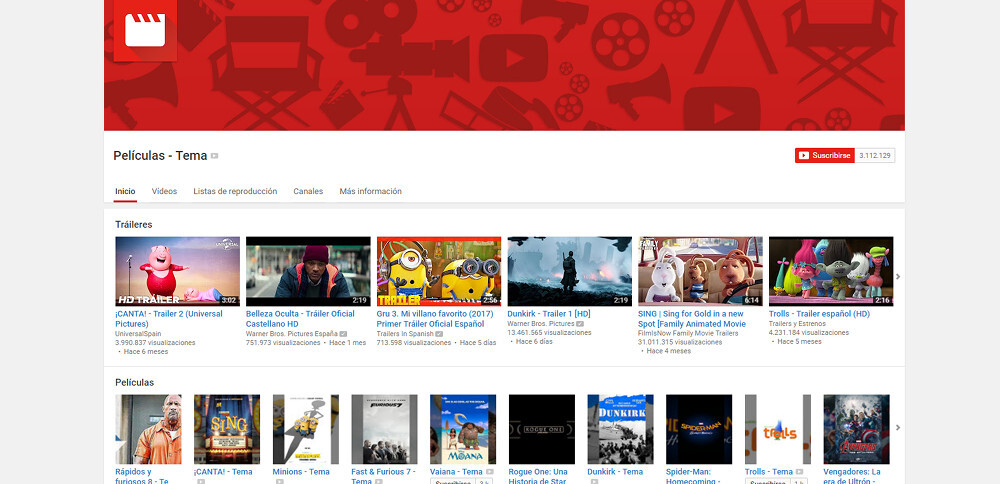Visit the Trailers y Estrenos channel
The height and width of the screenshot is (484, 1000).
(797, 324)
